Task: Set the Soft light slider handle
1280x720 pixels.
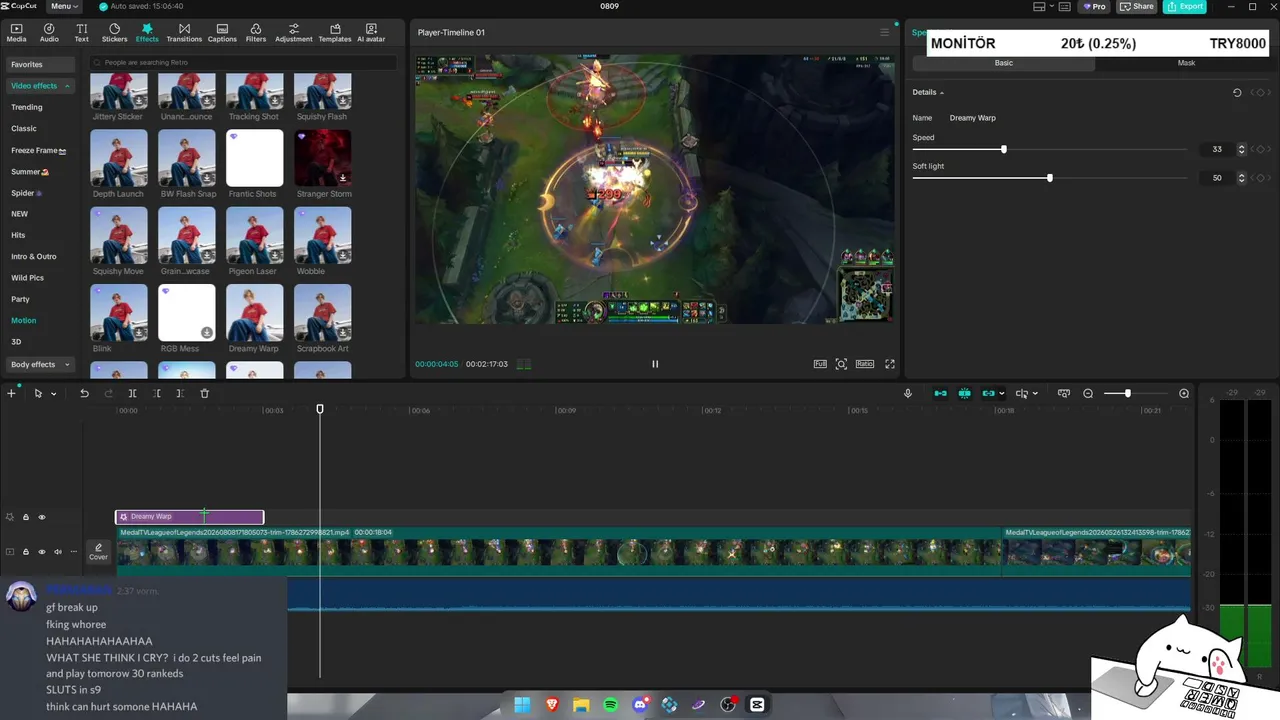Action: coord(1049,178)
